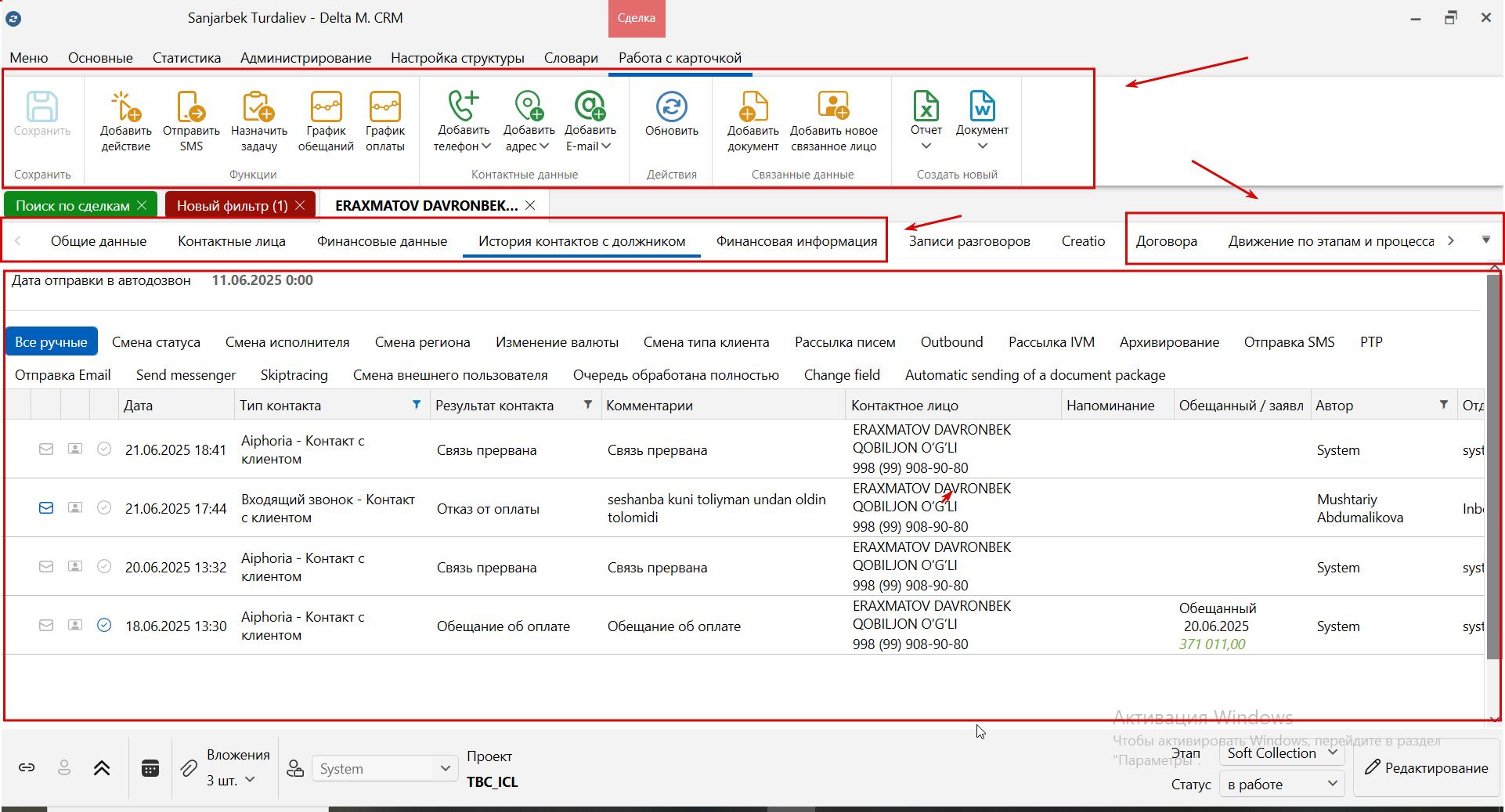This screenshot has width=1505, height=812.
Task: Open the Статус в работе dropdown
Action: pyautogui.click(x=1282, y=784)
